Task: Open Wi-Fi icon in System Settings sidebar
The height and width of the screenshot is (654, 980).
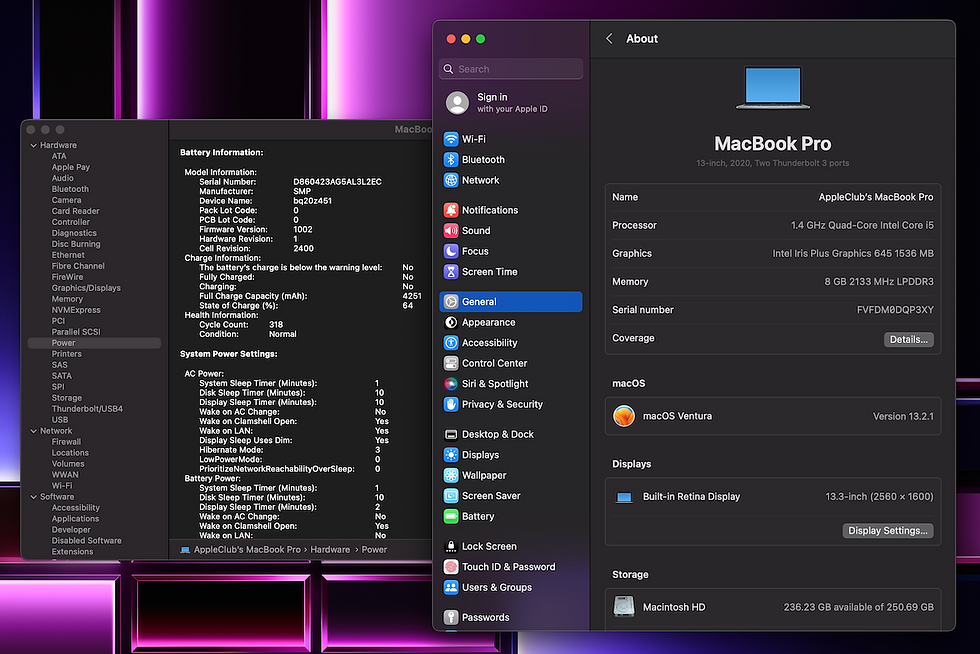Action: pos(451,139)
